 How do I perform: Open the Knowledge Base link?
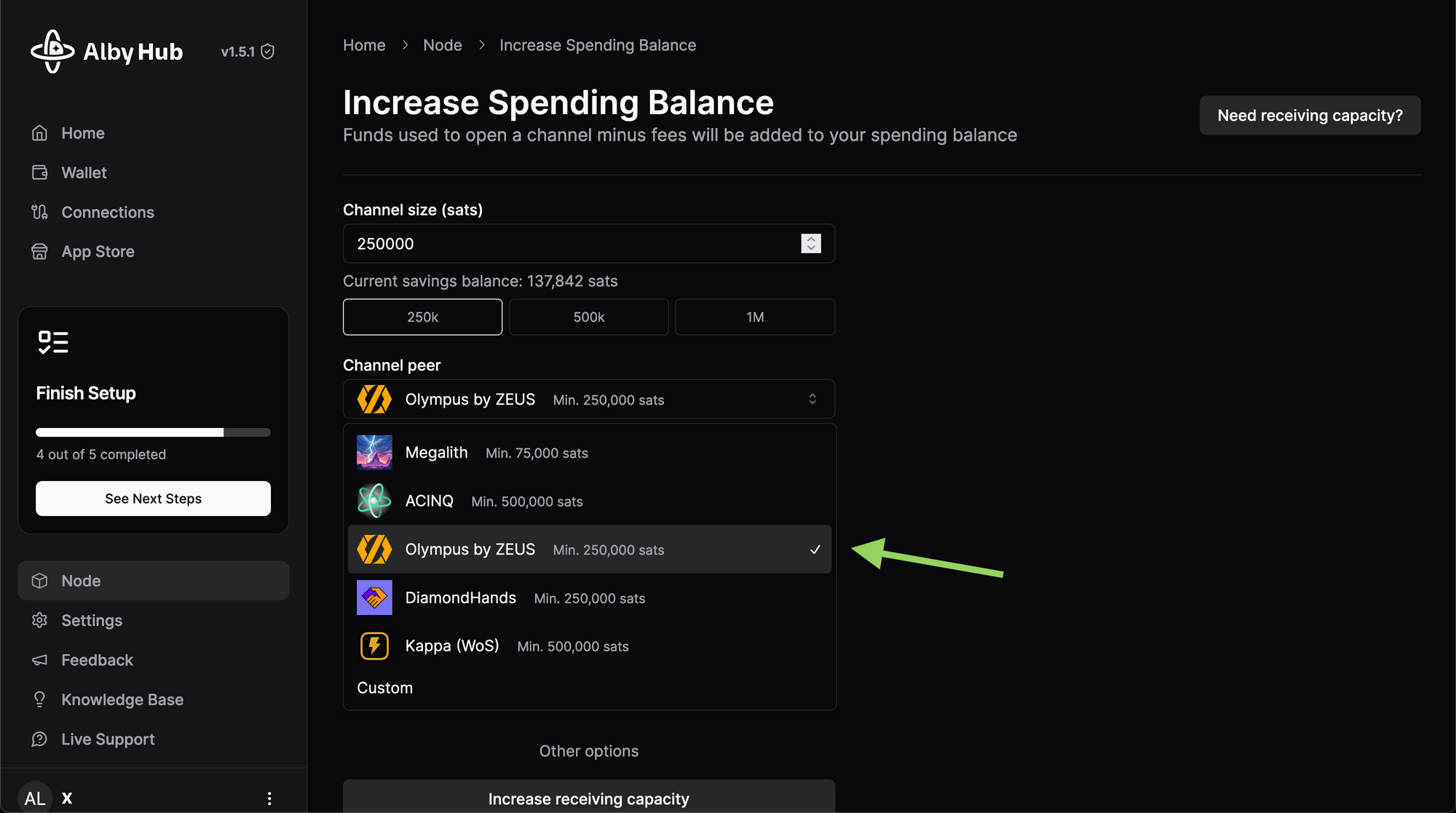pyautogui.click(x=122, y=699)
